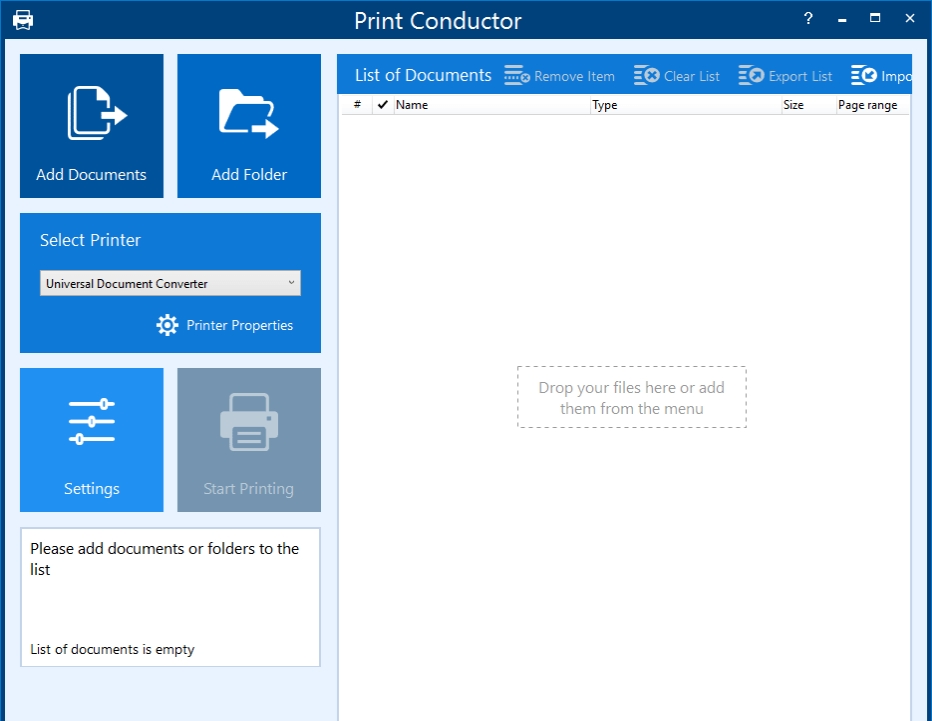Toggle the checkmark column header
Image resolution: width=932 pixels, height=721 pixels.
coord(382,105)
